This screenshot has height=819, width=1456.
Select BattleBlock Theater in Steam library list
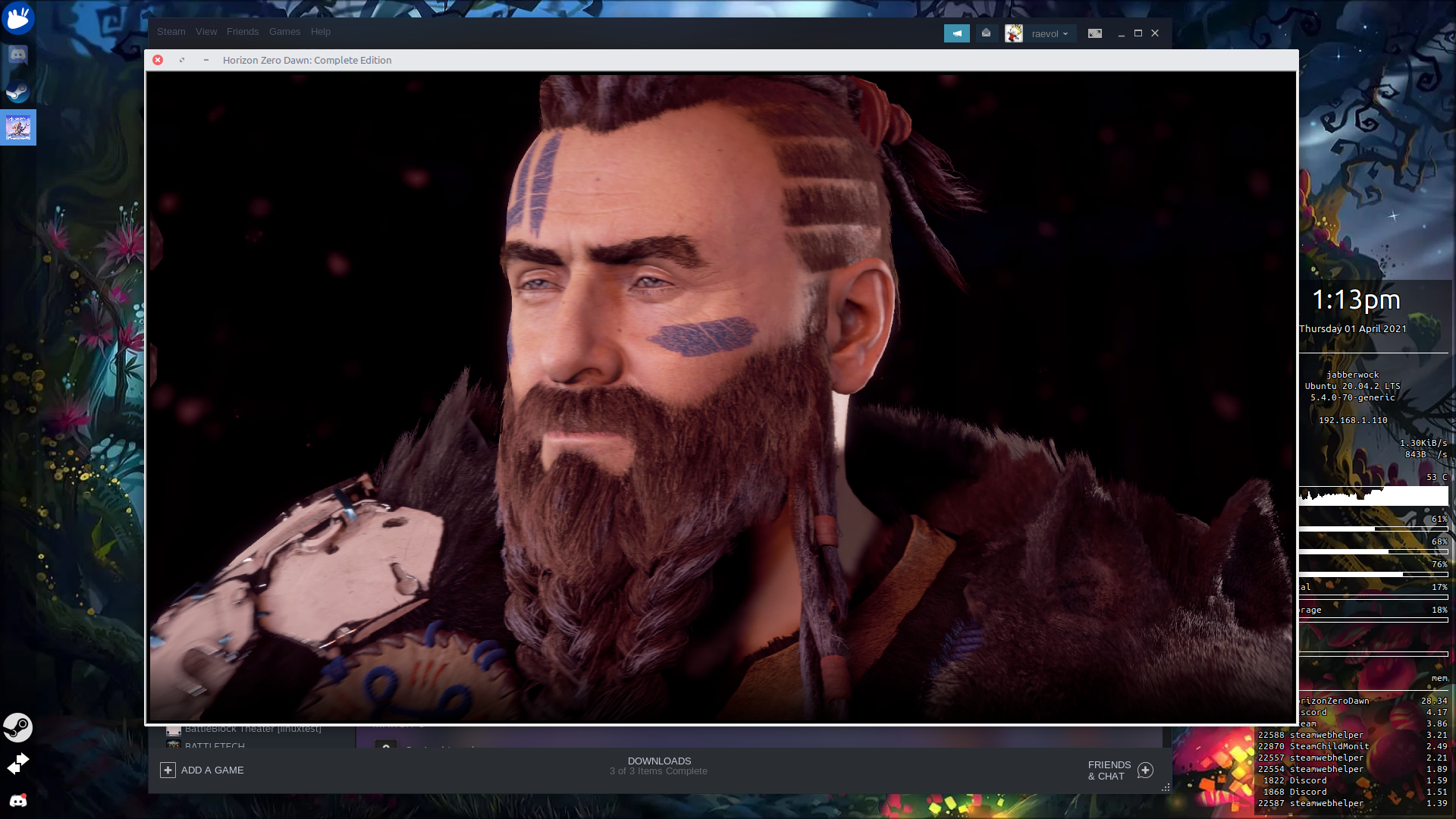[253, 730]
